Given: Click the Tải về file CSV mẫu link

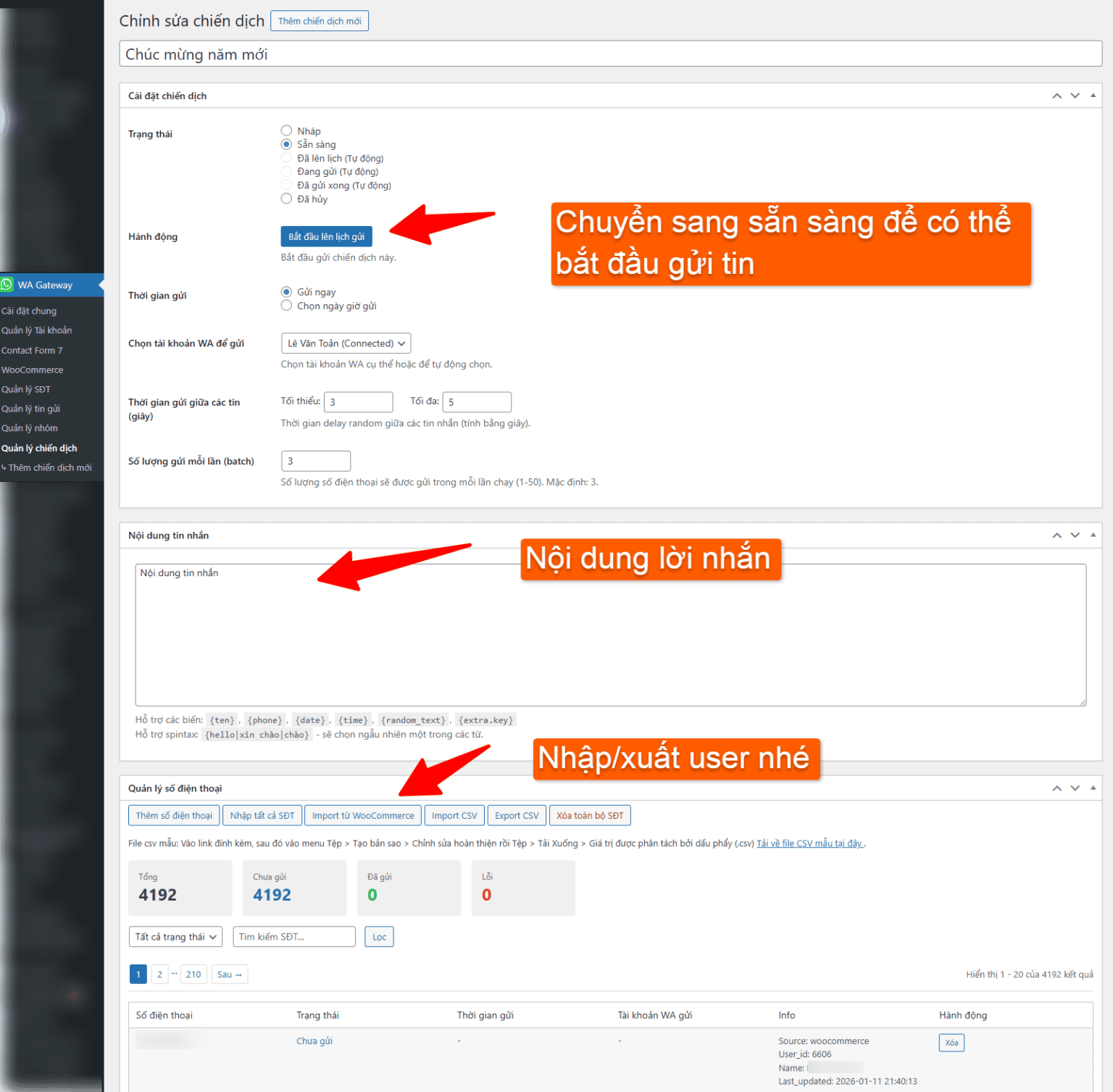Looking at the screenshot, I should pos(809,843).
